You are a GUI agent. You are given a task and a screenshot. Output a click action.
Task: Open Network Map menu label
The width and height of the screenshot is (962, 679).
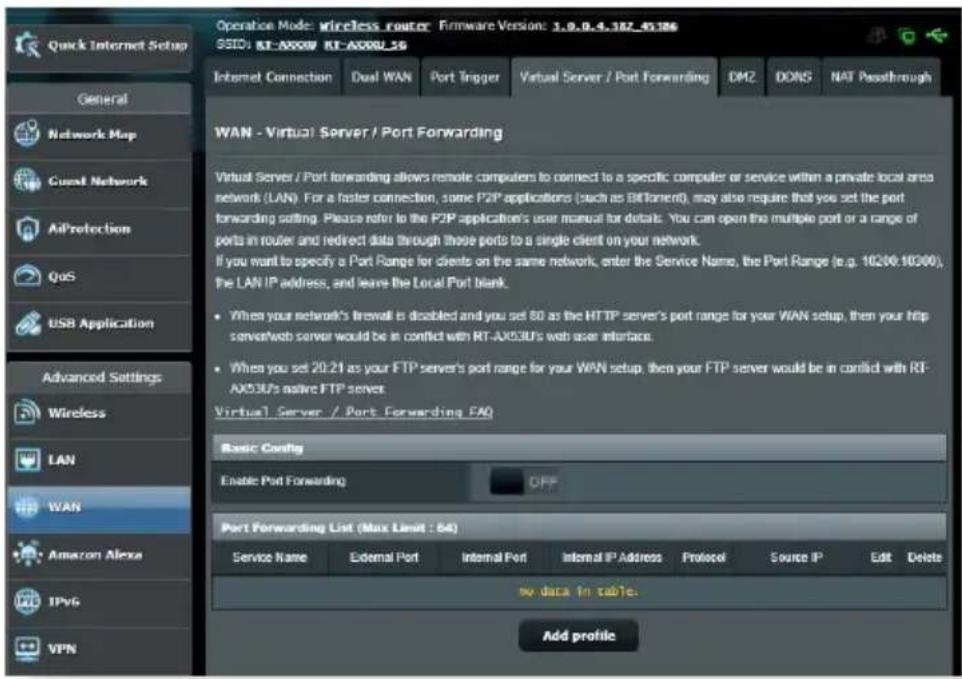[92, 134]
